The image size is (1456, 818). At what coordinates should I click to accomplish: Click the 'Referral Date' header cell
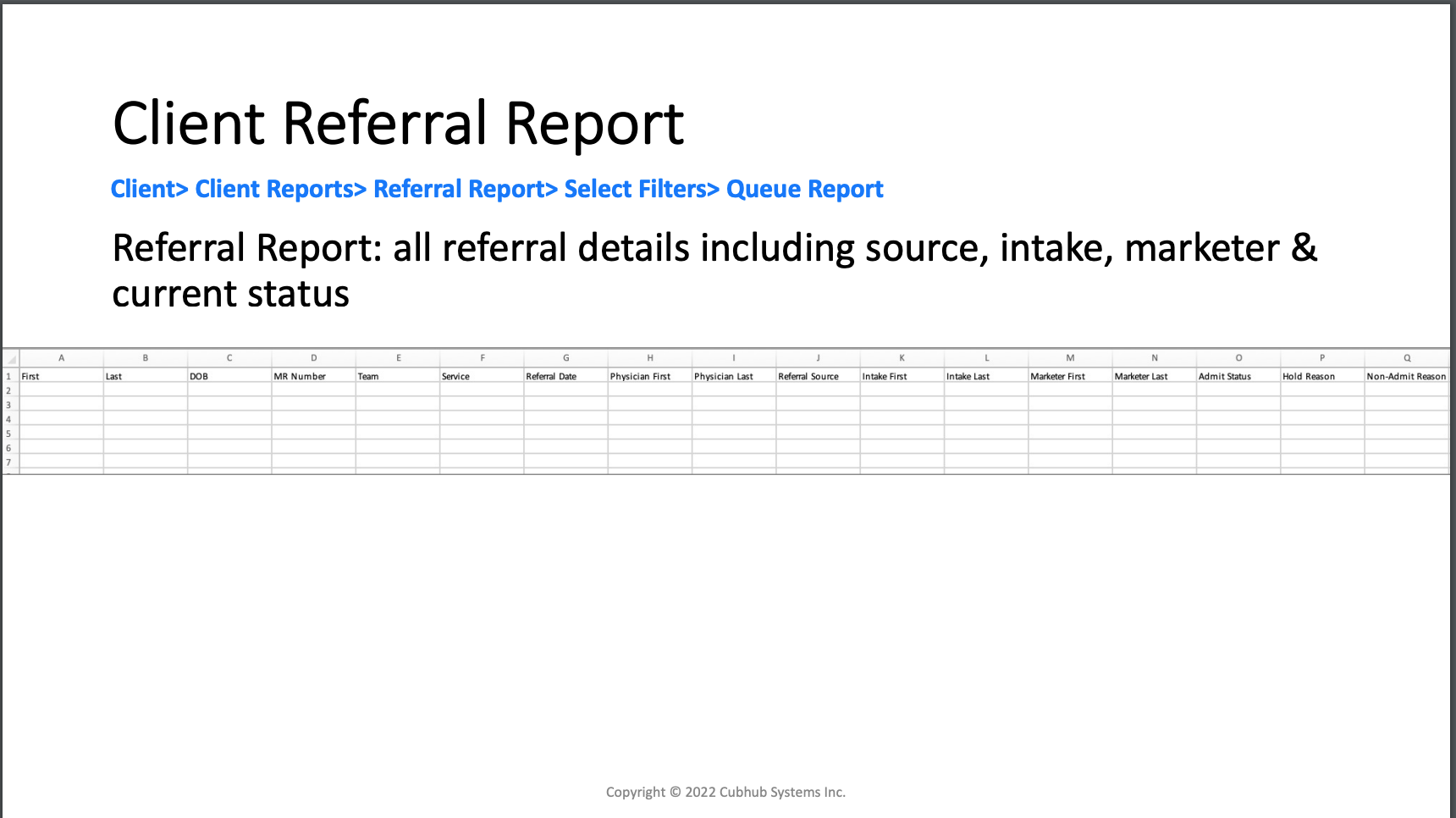pos(566,376)
